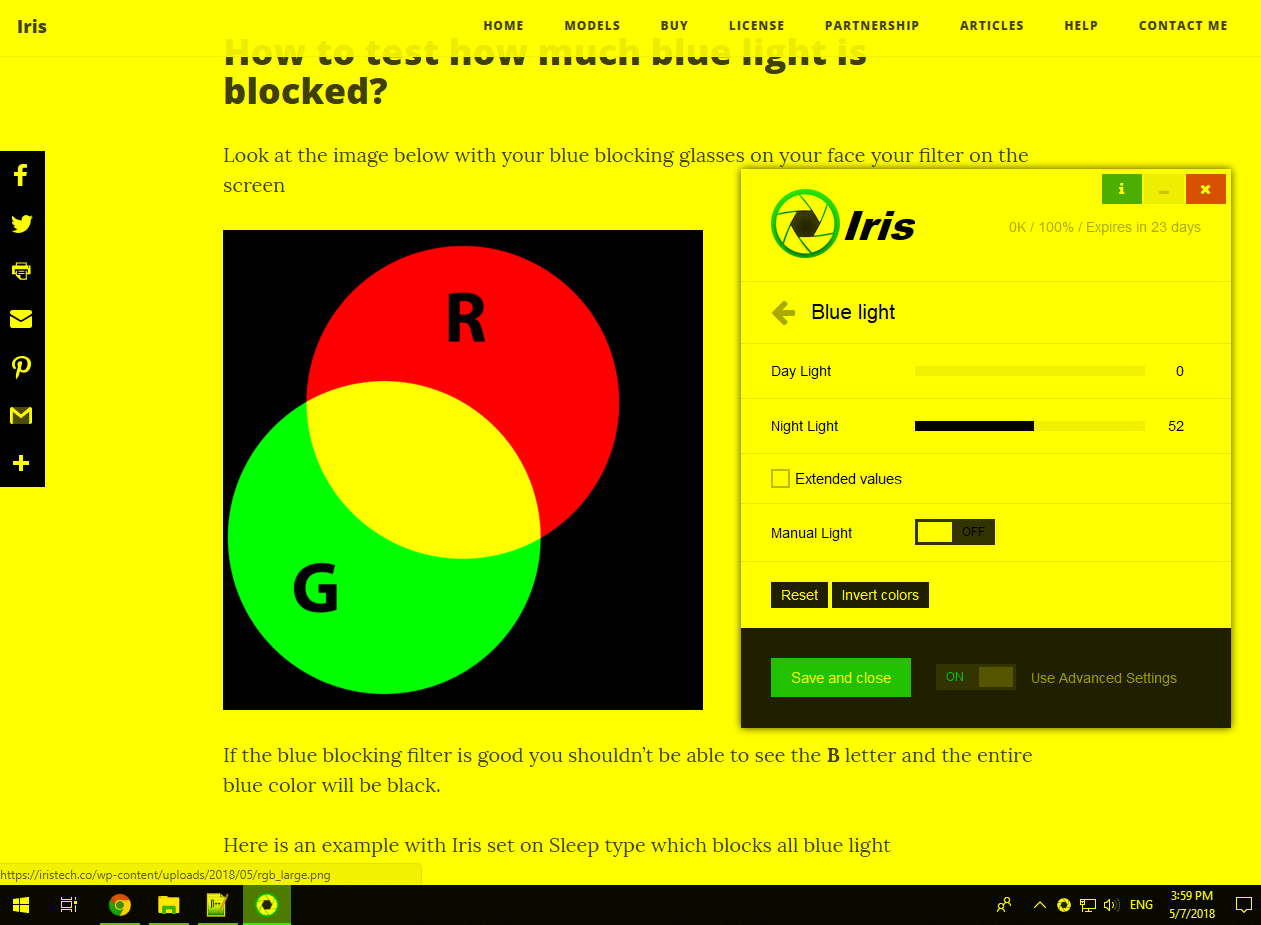The image size is (1261, 925).
Task: Show hidden tray icons chevron
Action: point(1040,905)
